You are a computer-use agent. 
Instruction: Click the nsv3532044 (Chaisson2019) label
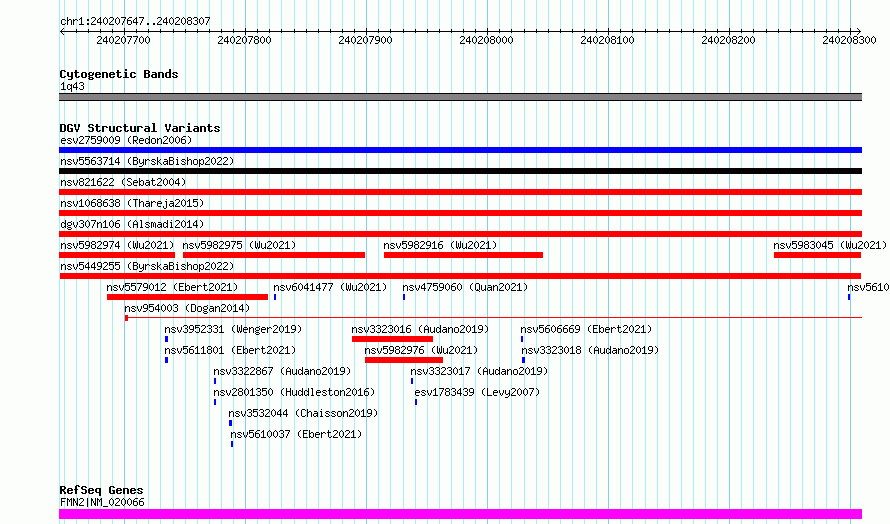[303, 413]
